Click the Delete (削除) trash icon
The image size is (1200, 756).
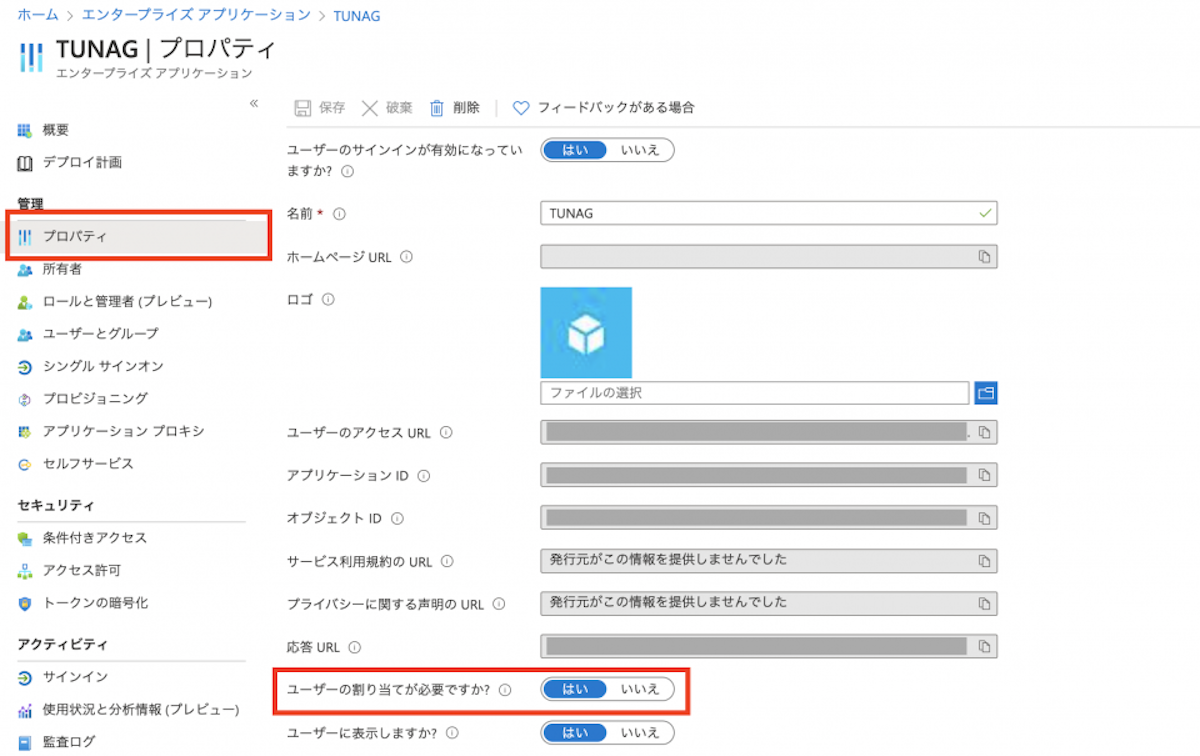(x=436, y=108)
